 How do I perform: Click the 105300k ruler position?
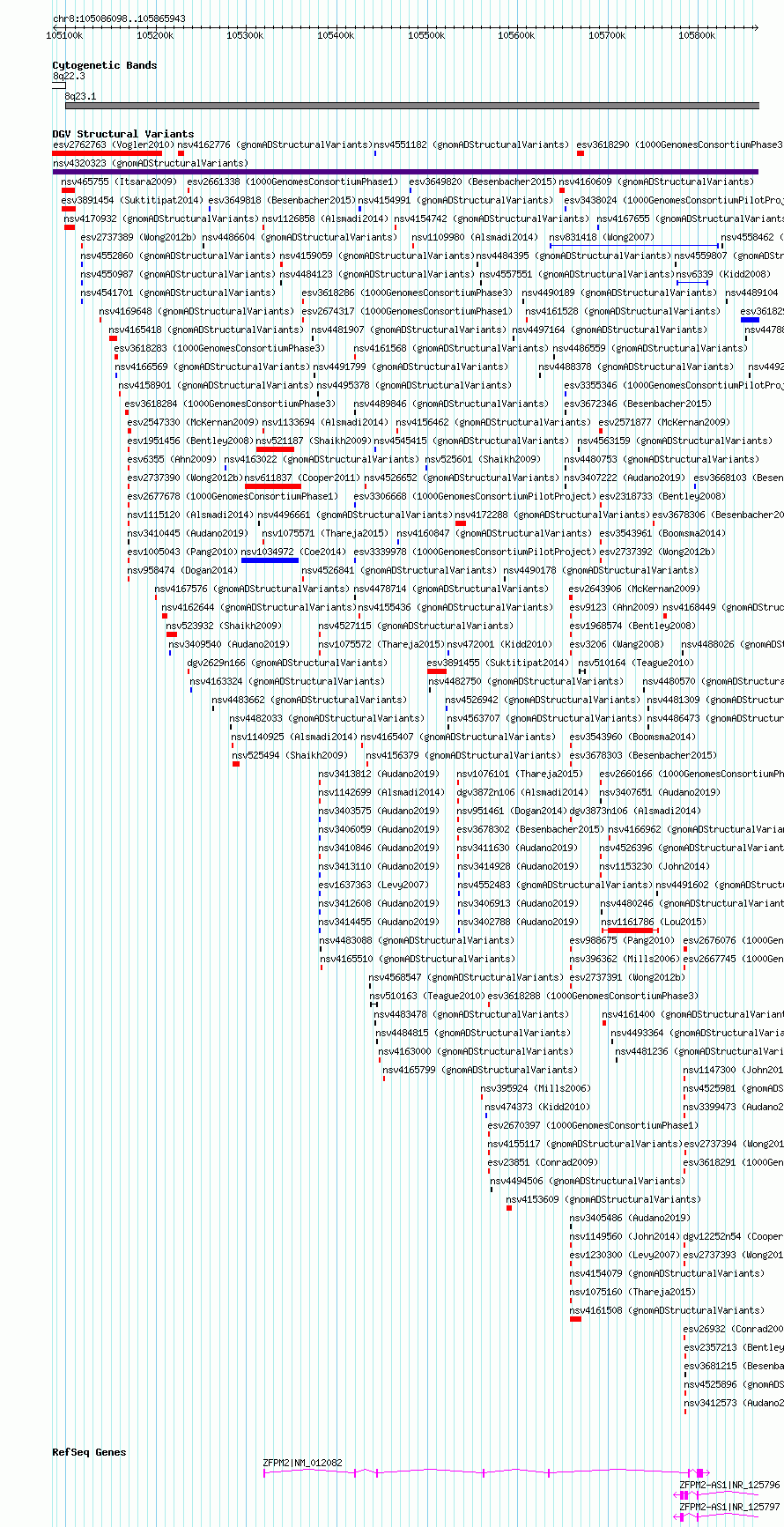(x=245, y=35)
